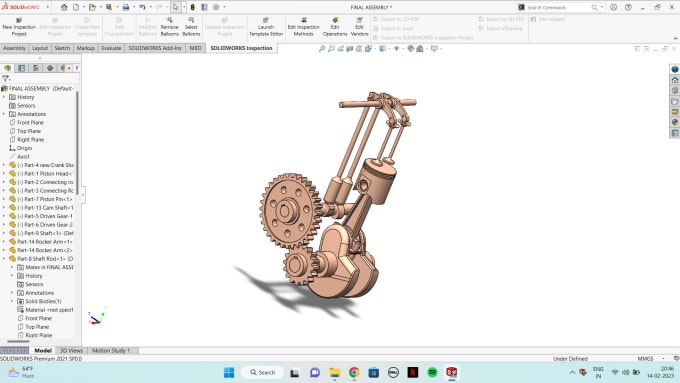The image size is (680, 383).
Task: Expand Mates in FINAL ASSEMBLY node
Action: [12, 267]
